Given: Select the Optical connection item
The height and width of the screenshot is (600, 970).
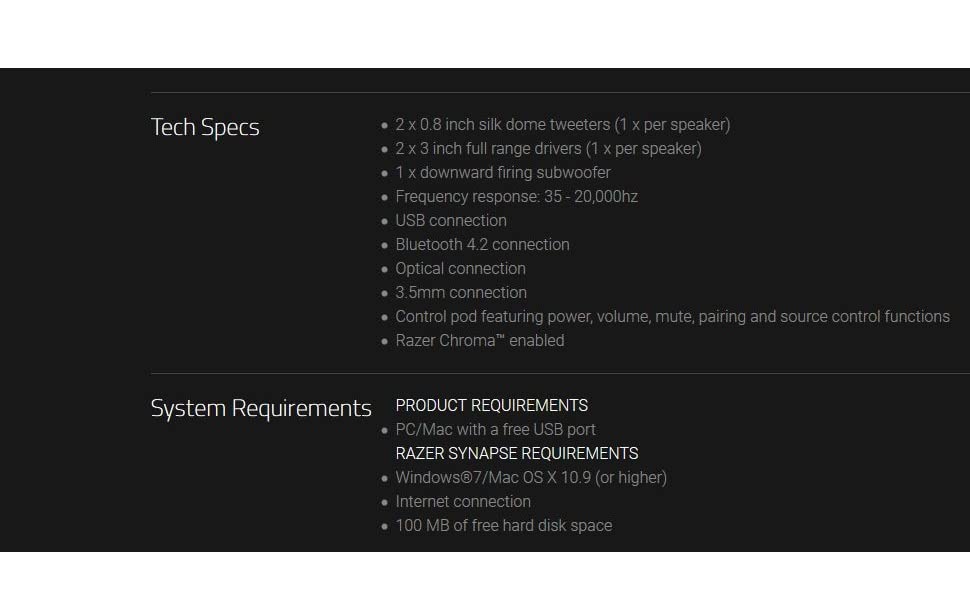Looking at the screenshot, I should [461, 269].
